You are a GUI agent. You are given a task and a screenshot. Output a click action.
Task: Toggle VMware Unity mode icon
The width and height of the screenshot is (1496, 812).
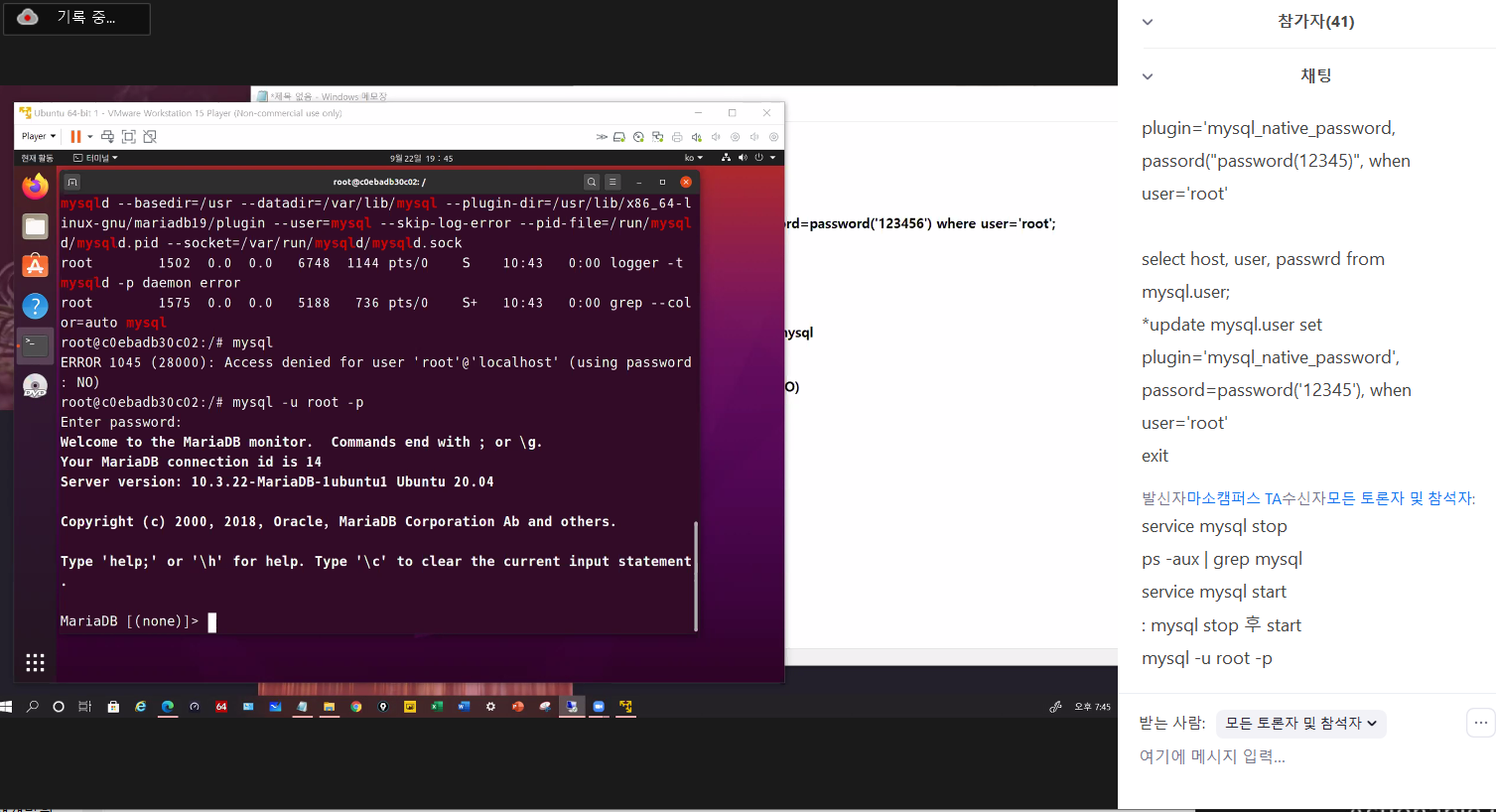149,137
